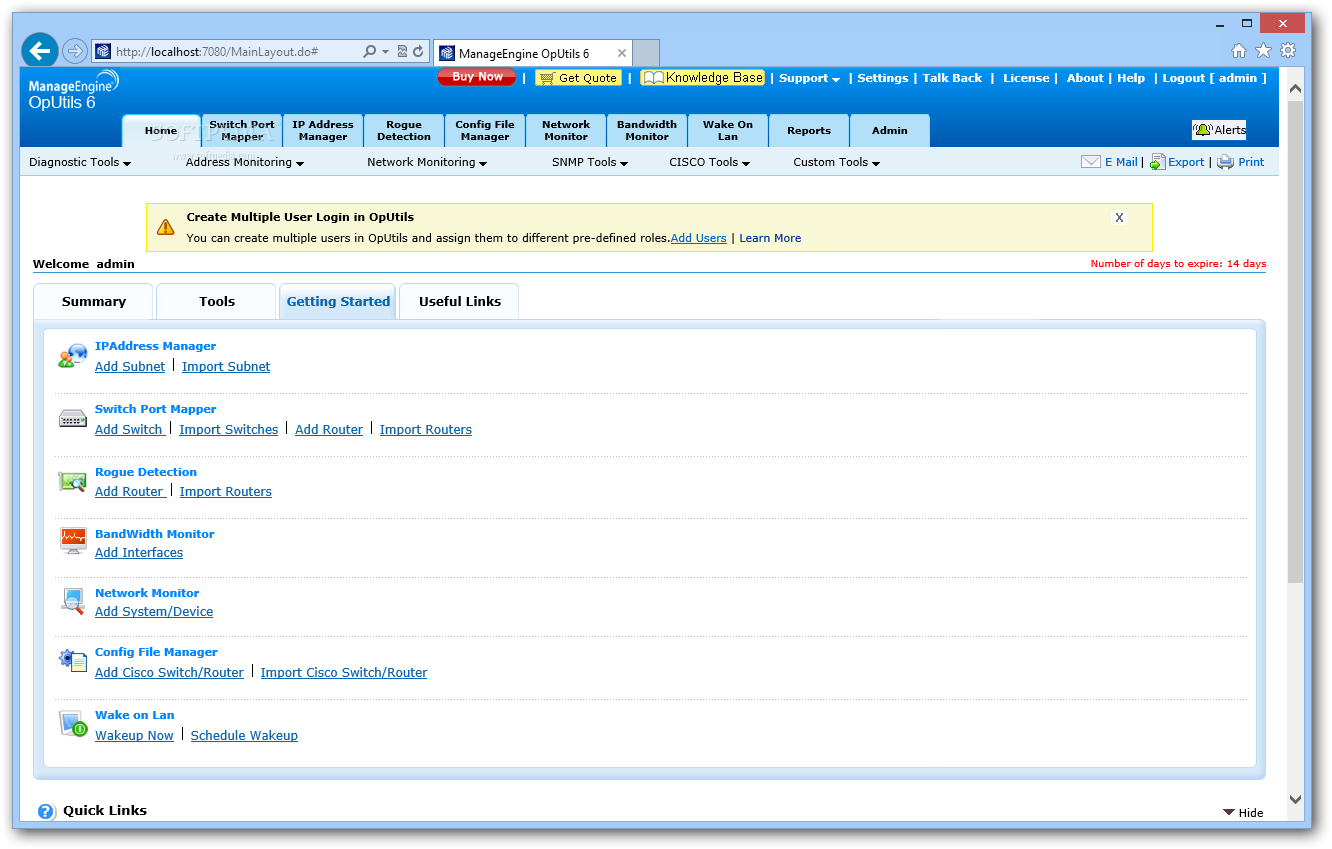Open the Reports tab

click(809, 131)
